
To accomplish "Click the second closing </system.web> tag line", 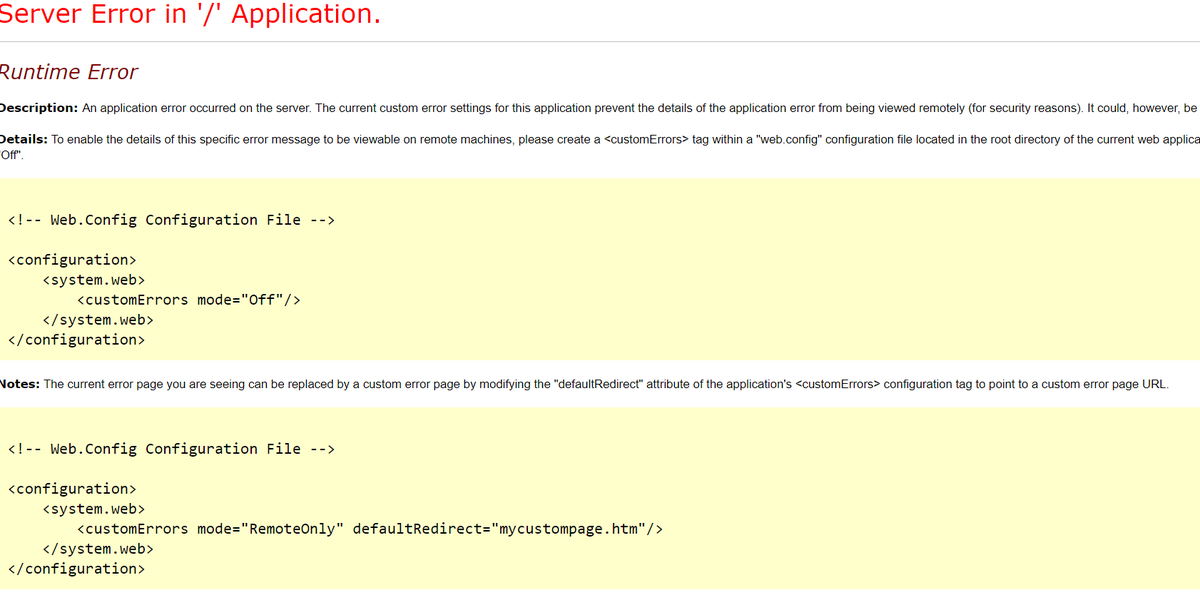I will tap(98, 549).
